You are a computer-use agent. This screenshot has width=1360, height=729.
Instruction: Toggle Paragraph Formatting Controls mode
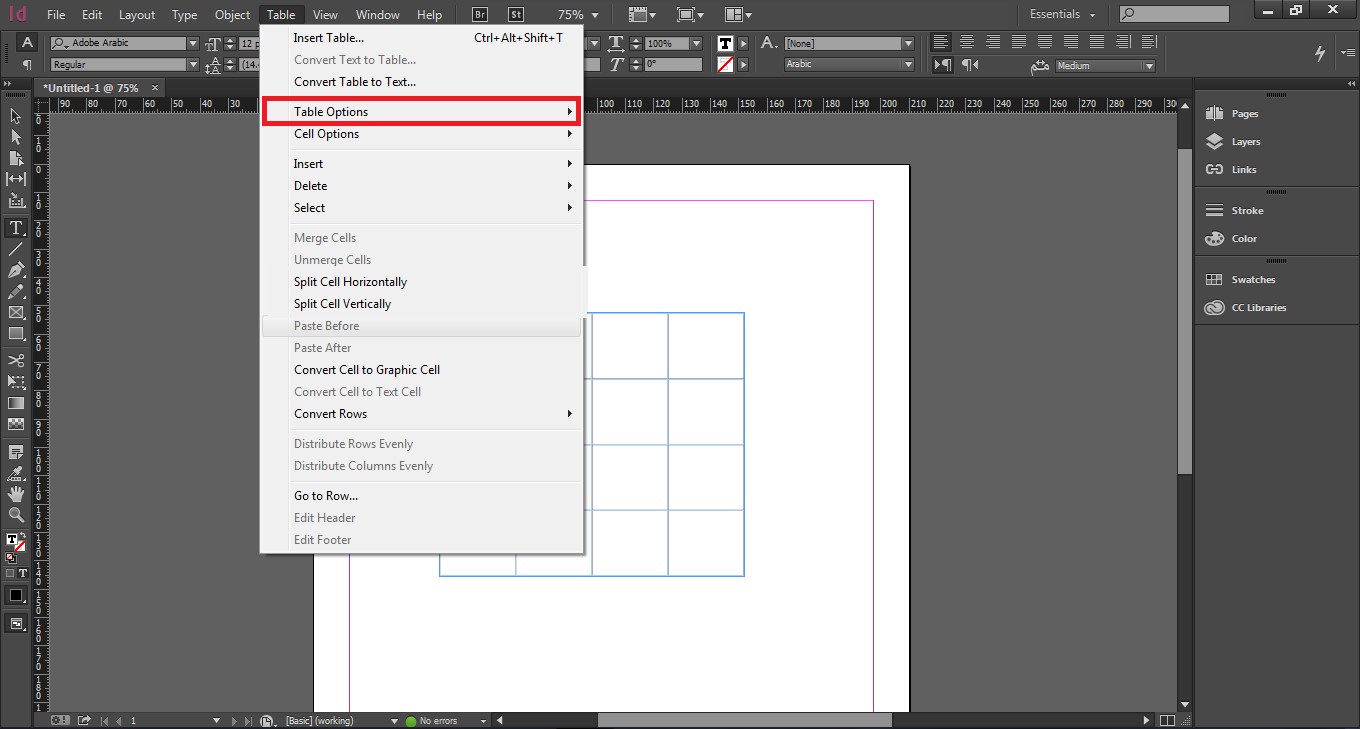click(27, 65)
